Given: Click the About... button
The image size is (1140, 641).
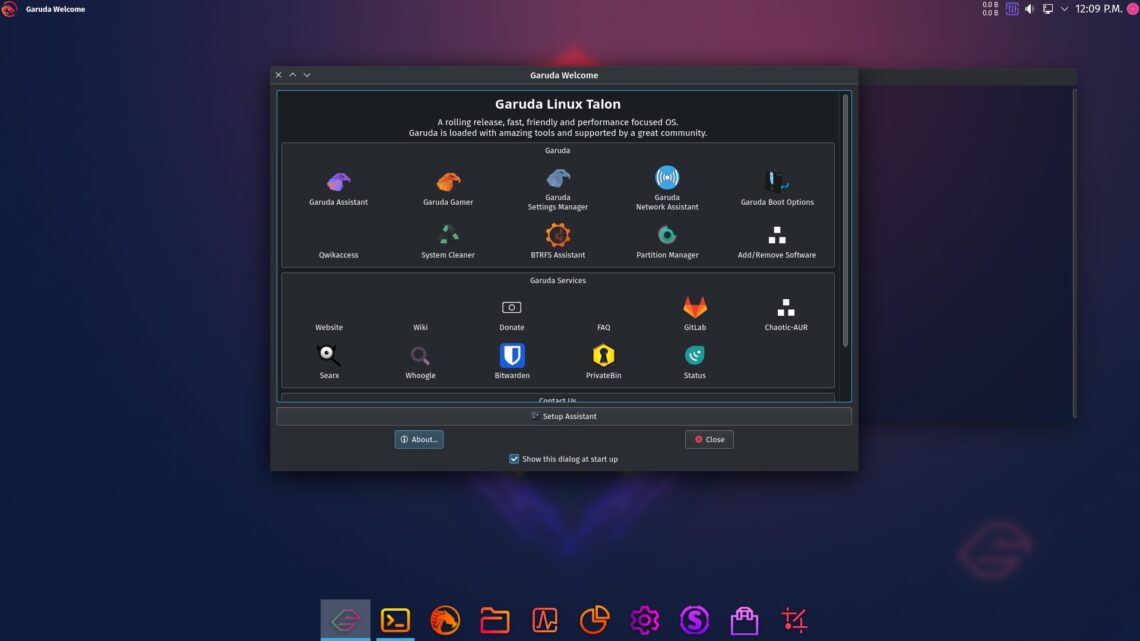Looking at the screenshot, I should [419, 438].
